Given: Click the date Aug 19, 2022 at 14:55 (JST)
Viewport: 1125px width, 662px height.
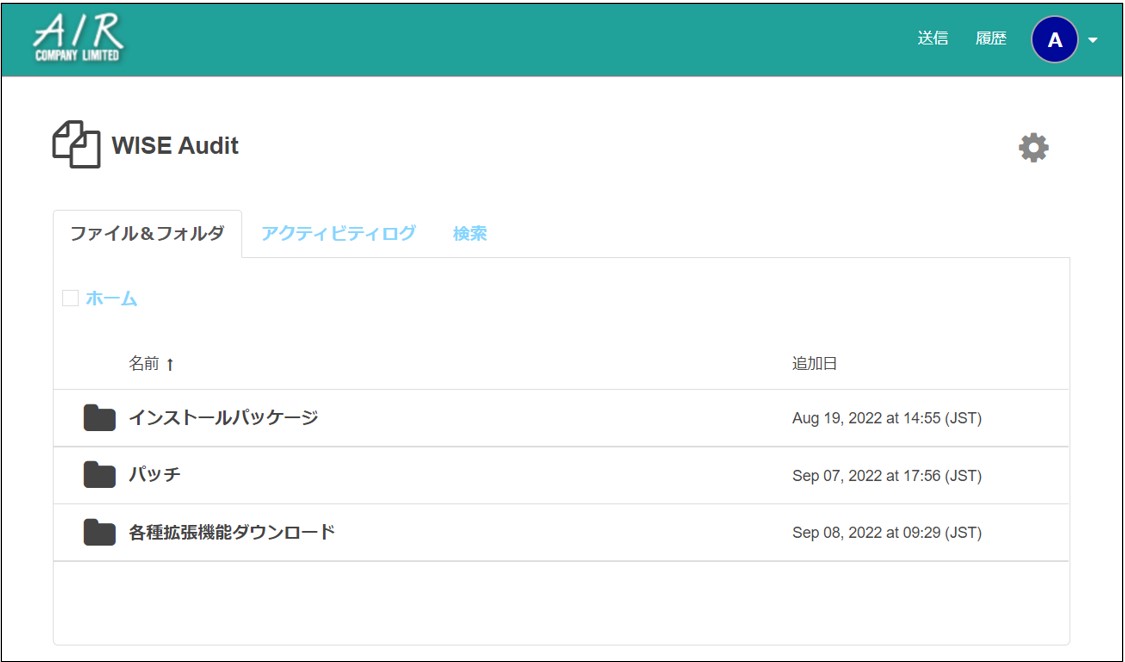Looking at the screenshot, I should [x=887, y=418].
